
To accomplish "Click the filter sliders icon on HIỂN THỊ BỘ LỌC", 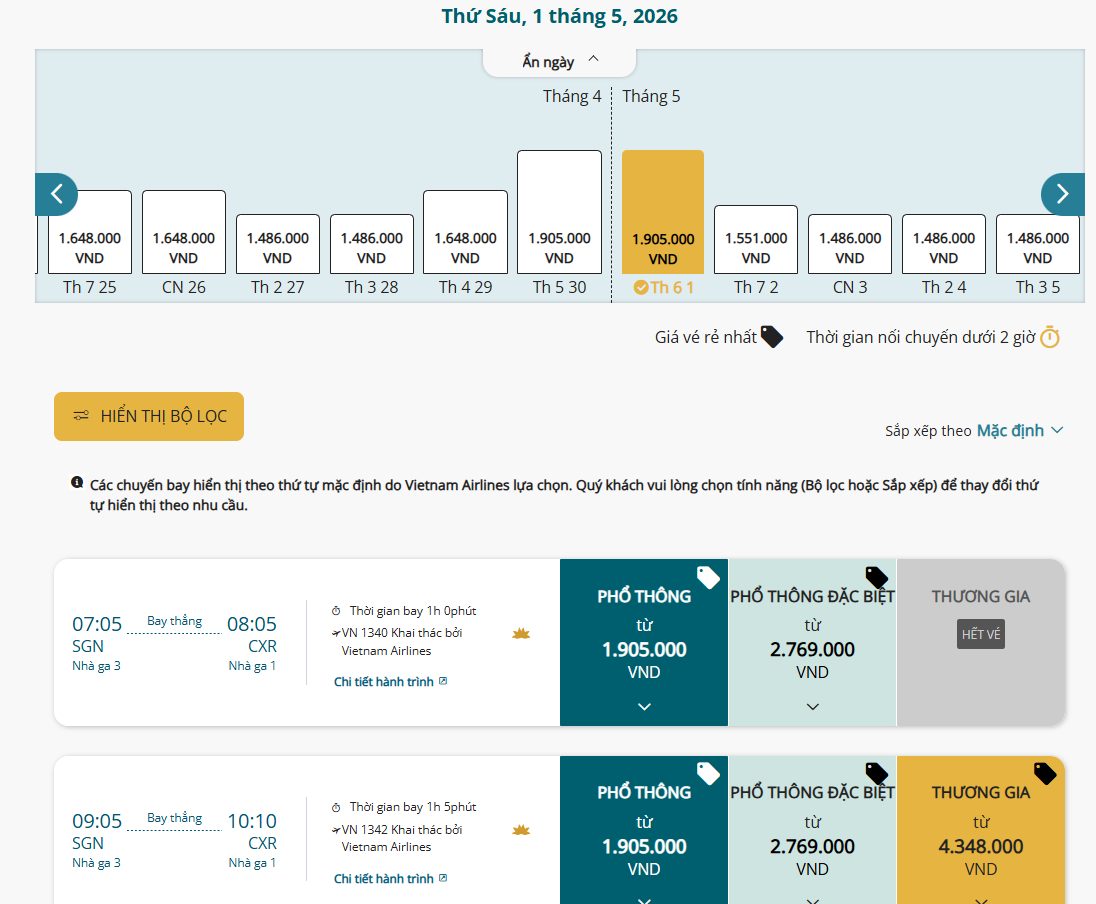I will coord(81,416).
